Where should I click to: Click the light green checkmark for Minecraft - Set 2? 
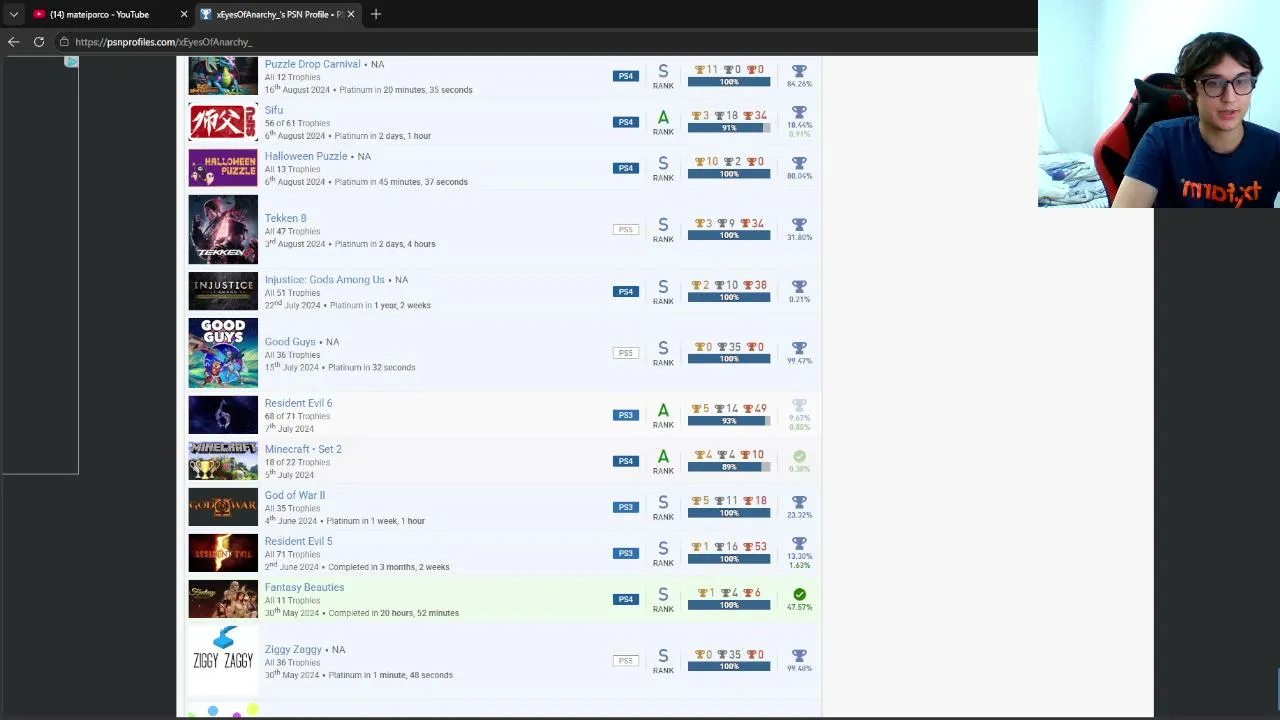pos(799,456)
